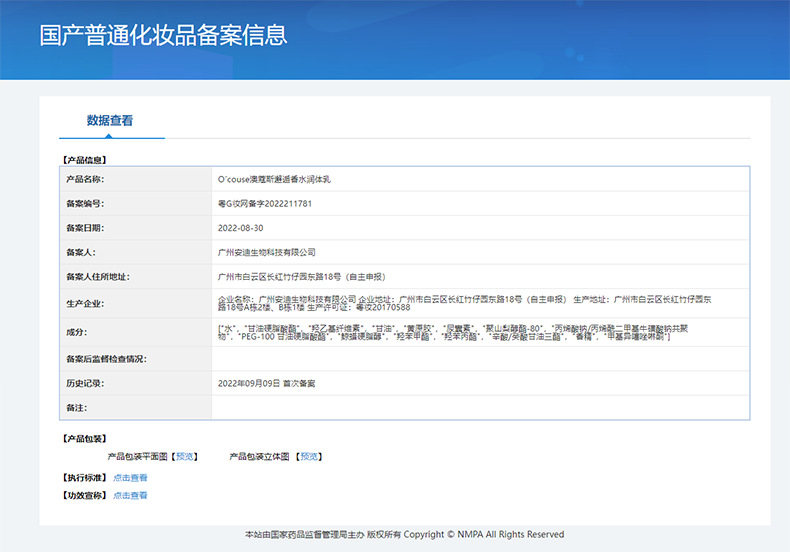
Task: Click the NMPA copyright footer text
Action: pyautogui.click(x=405, y=534)
